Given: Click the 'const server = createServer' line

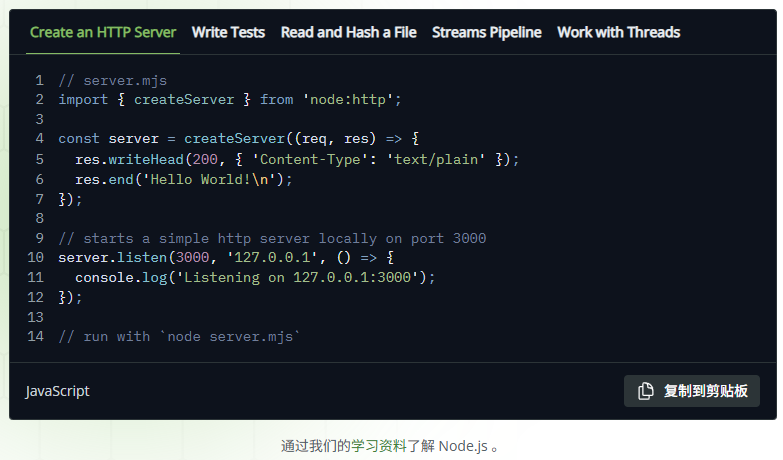Looking at the screenshot, I should 239,138.
